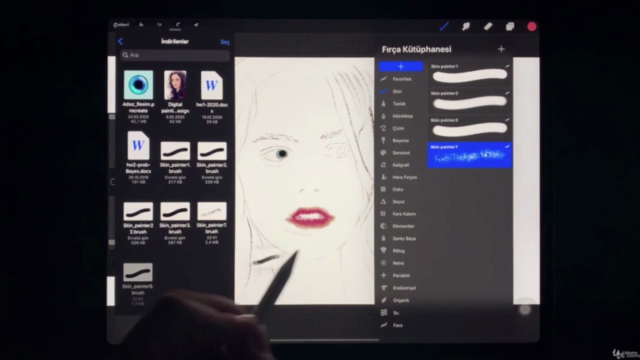Open the Parlaklık brush set

point(401,276)
